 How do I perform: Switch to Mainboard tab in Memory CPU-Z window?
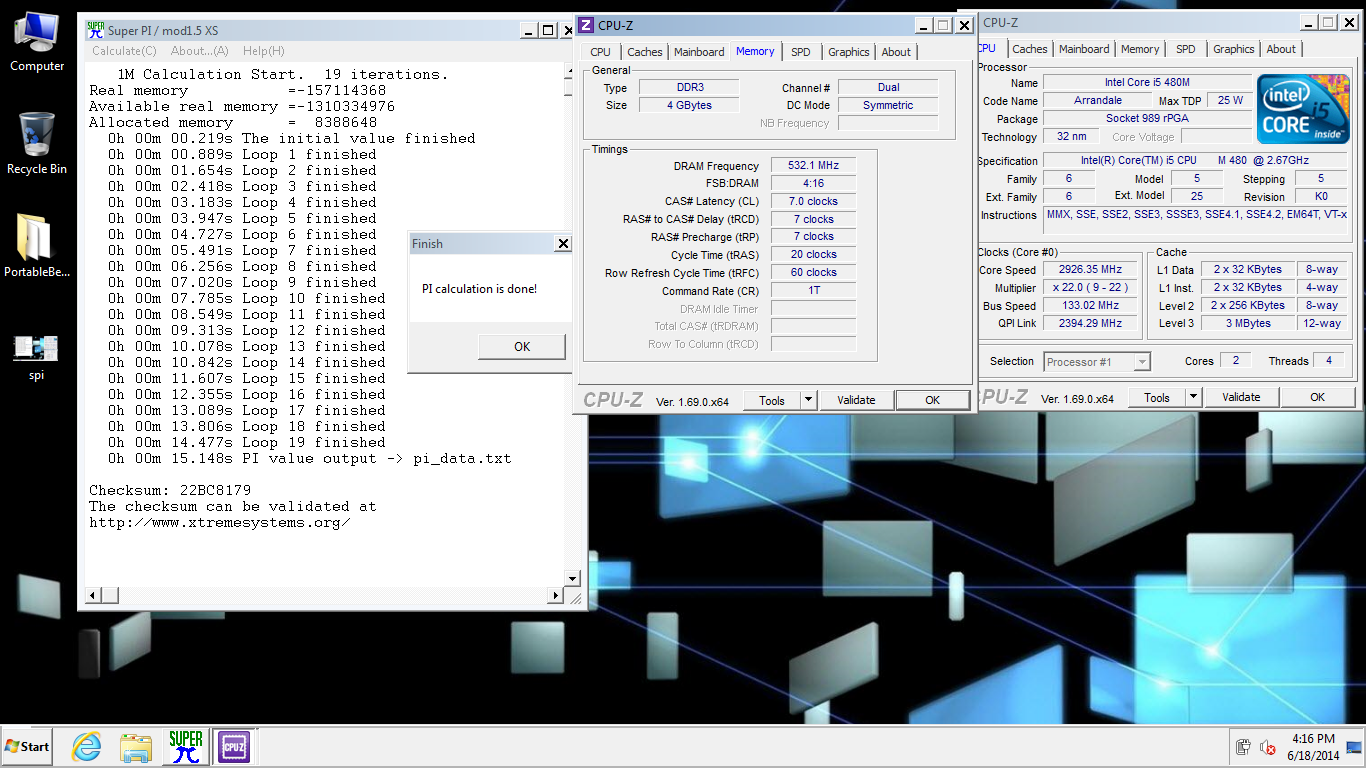(699, 52)
